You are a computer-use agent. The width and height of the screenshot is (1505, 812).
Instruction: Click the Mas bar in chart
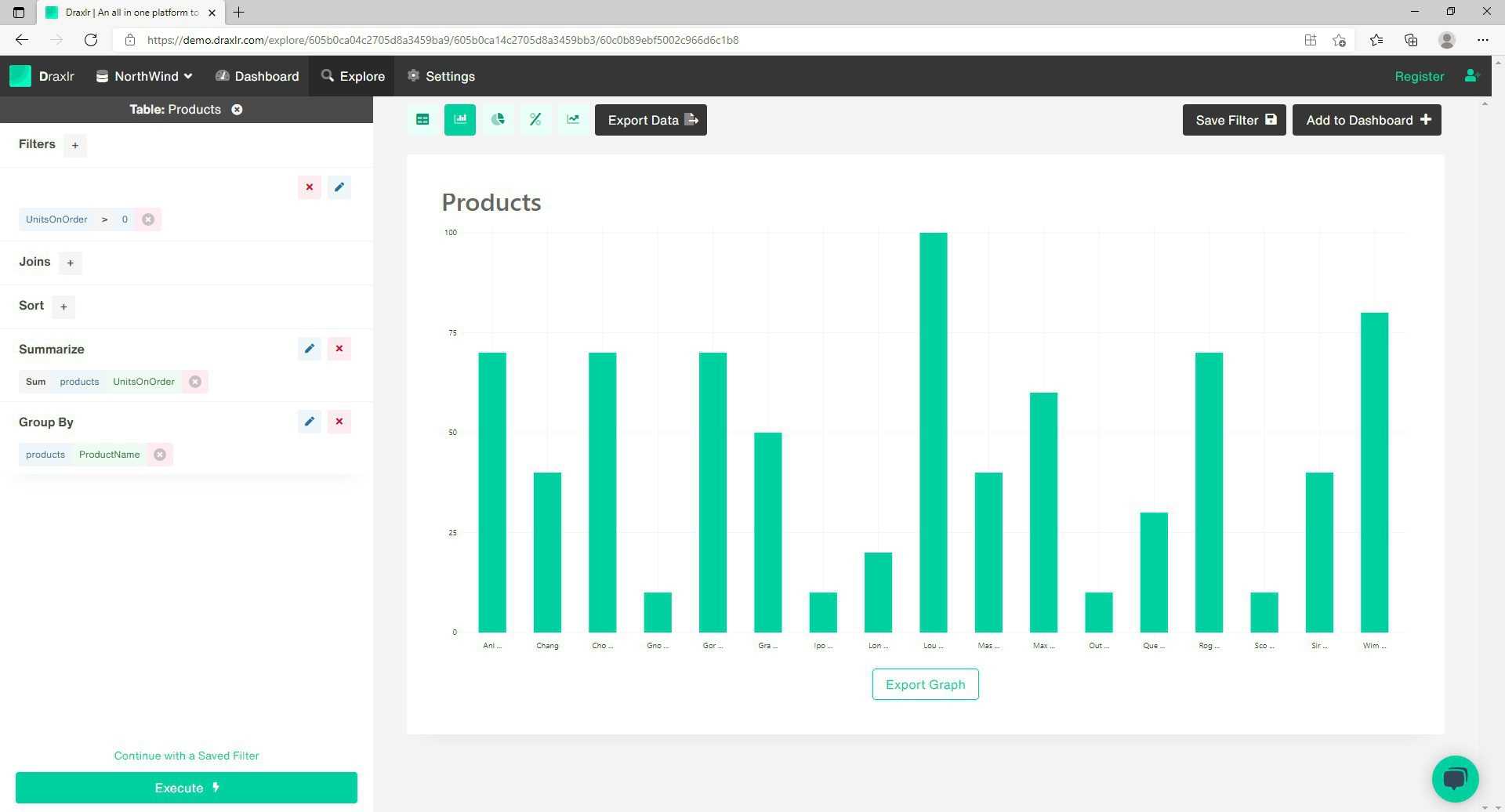click(x=988, y=553)
